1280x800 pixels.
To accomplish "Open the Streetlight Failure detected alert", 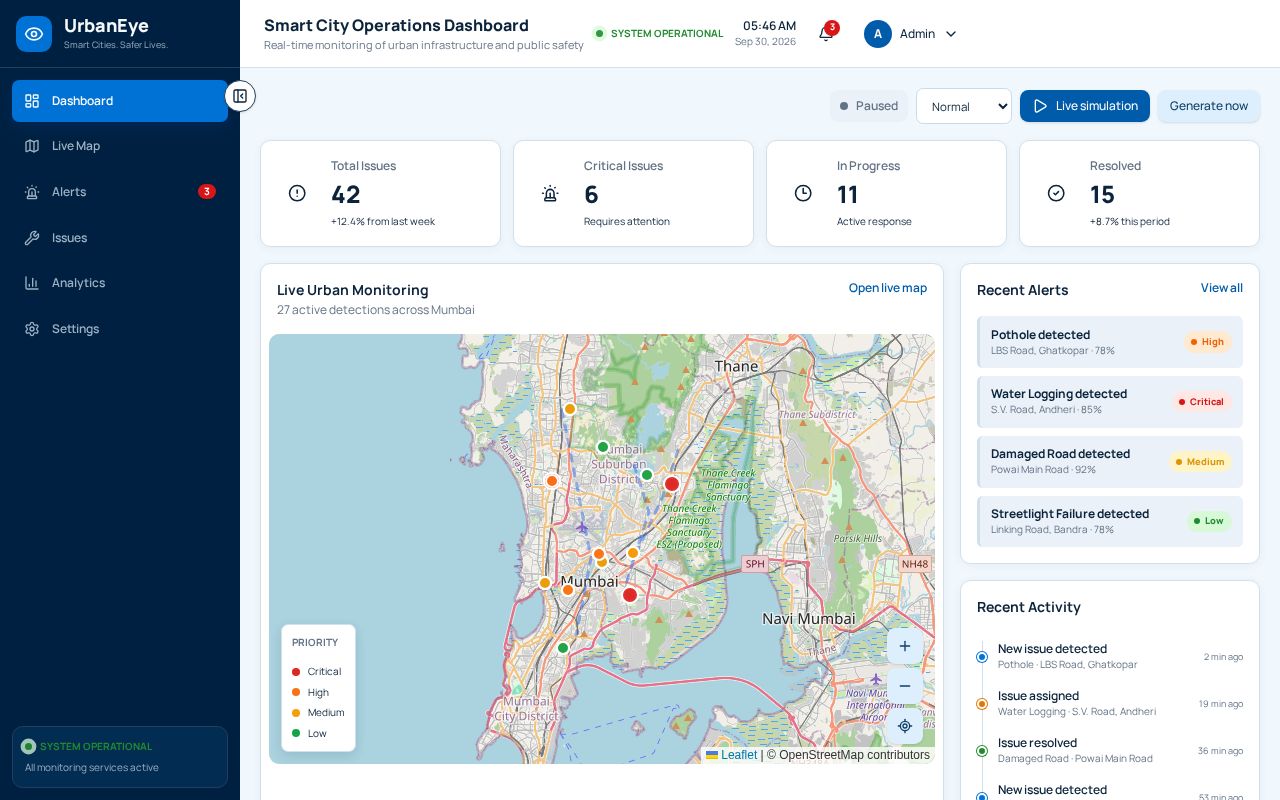I will click(1110, 522).
